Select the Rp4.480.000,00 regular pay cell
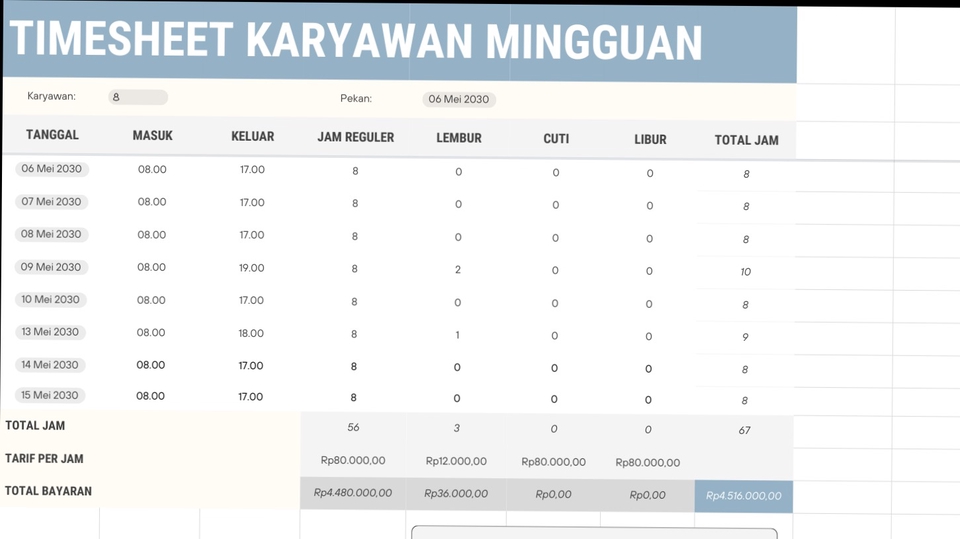This screenshot has width=960, height=539. click(353, 493)
